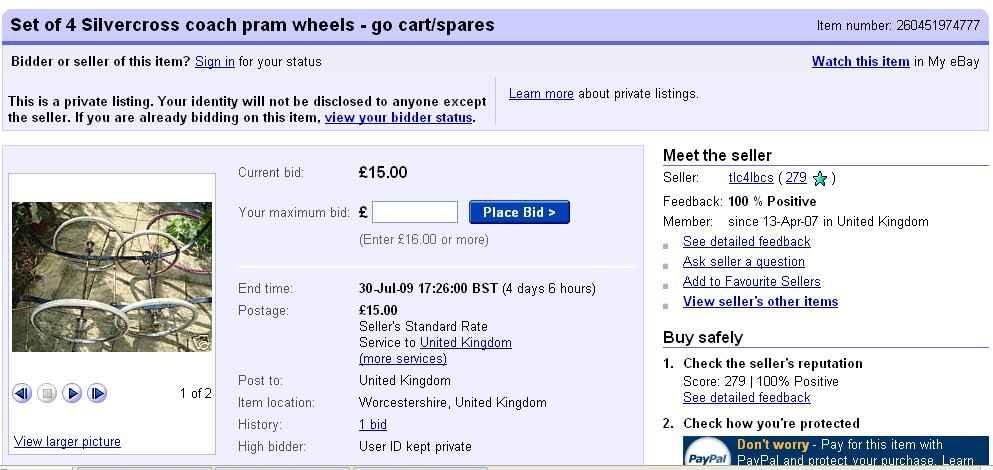Image resolution: width=993 pixels, height=470 pixels.
Task: Click the seller's feedback star icon
Action: 820,179
